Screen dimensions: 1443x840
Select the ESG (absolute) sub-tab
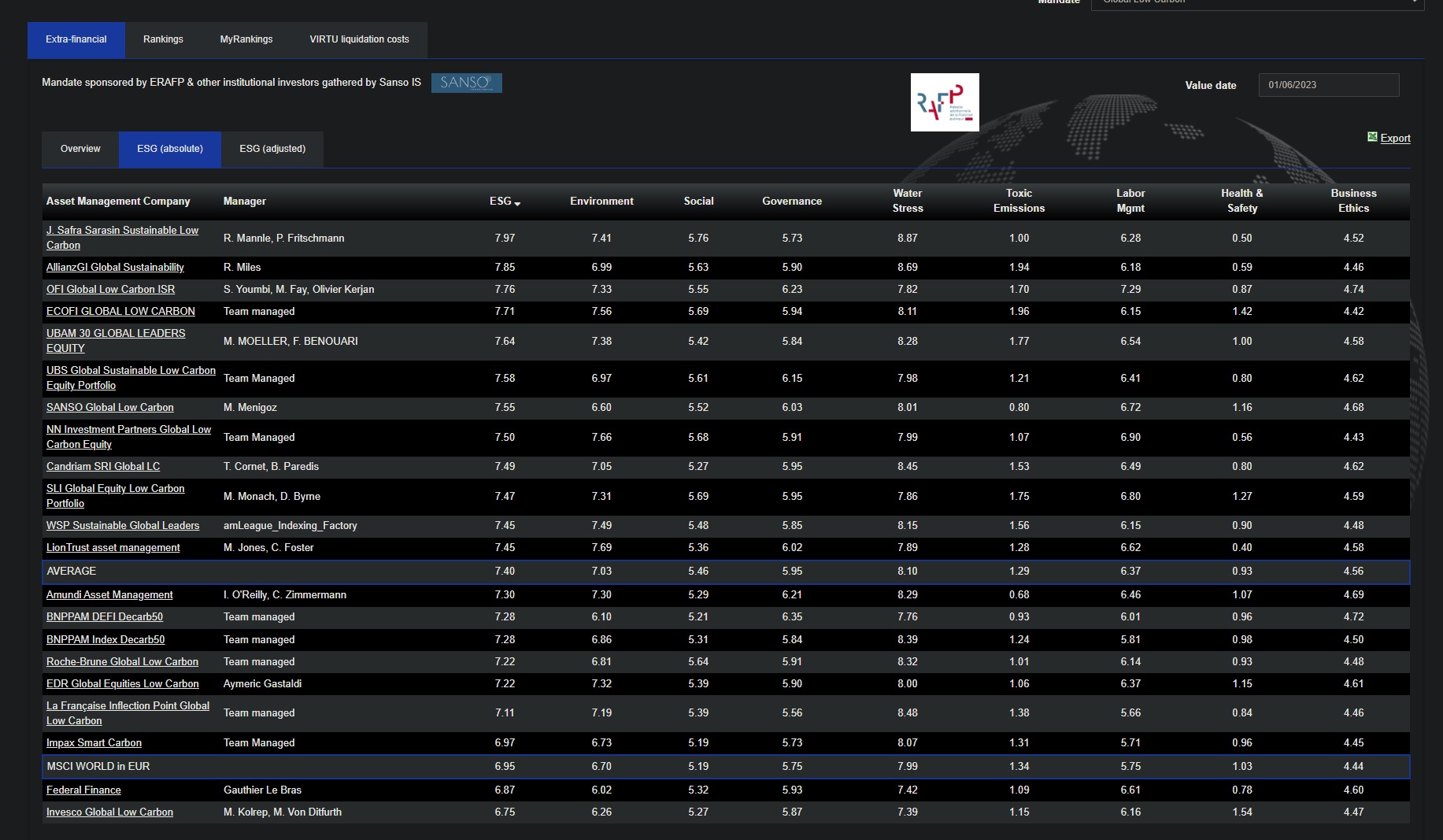[170, 149]
